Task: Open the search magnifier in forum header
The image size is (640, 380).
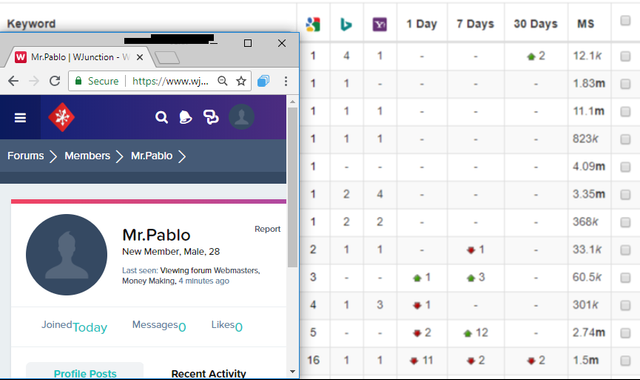Action: [162, 118]
